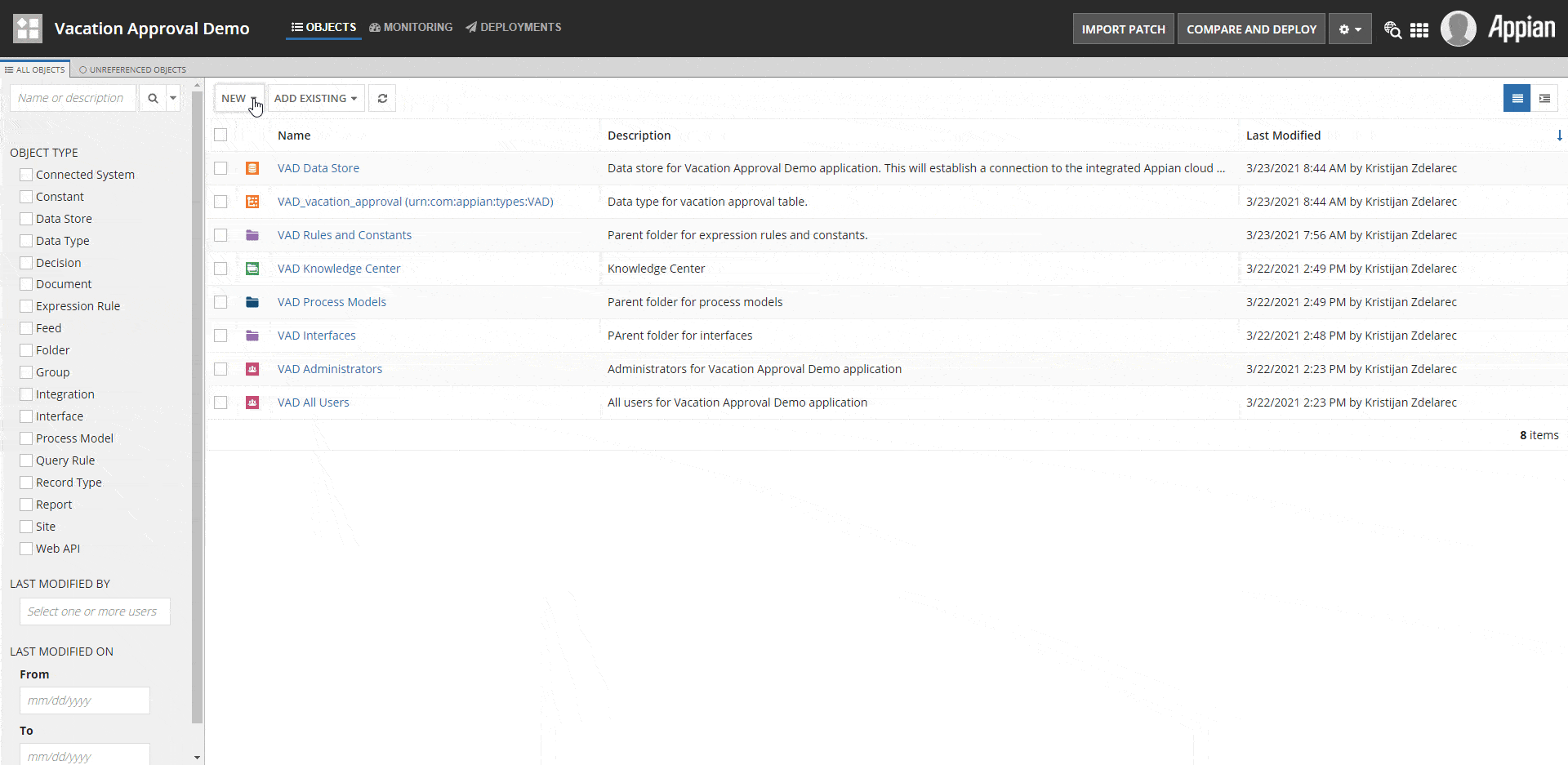Screen dimensions: 1568x765
Task: Click the Vacation Approval Demo application logo icon
Action: (26, 27)
